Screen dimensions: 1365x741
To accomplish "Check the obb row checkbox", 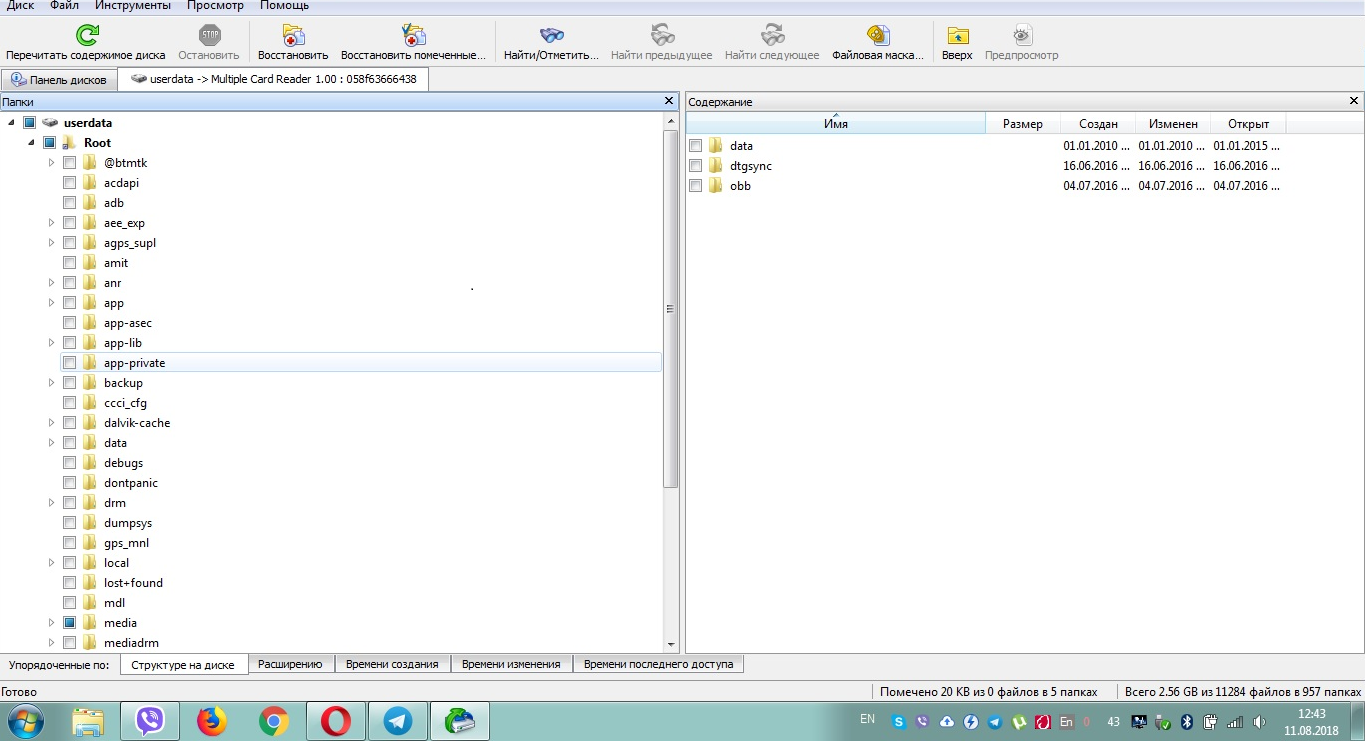I will [x=696, y=186].
